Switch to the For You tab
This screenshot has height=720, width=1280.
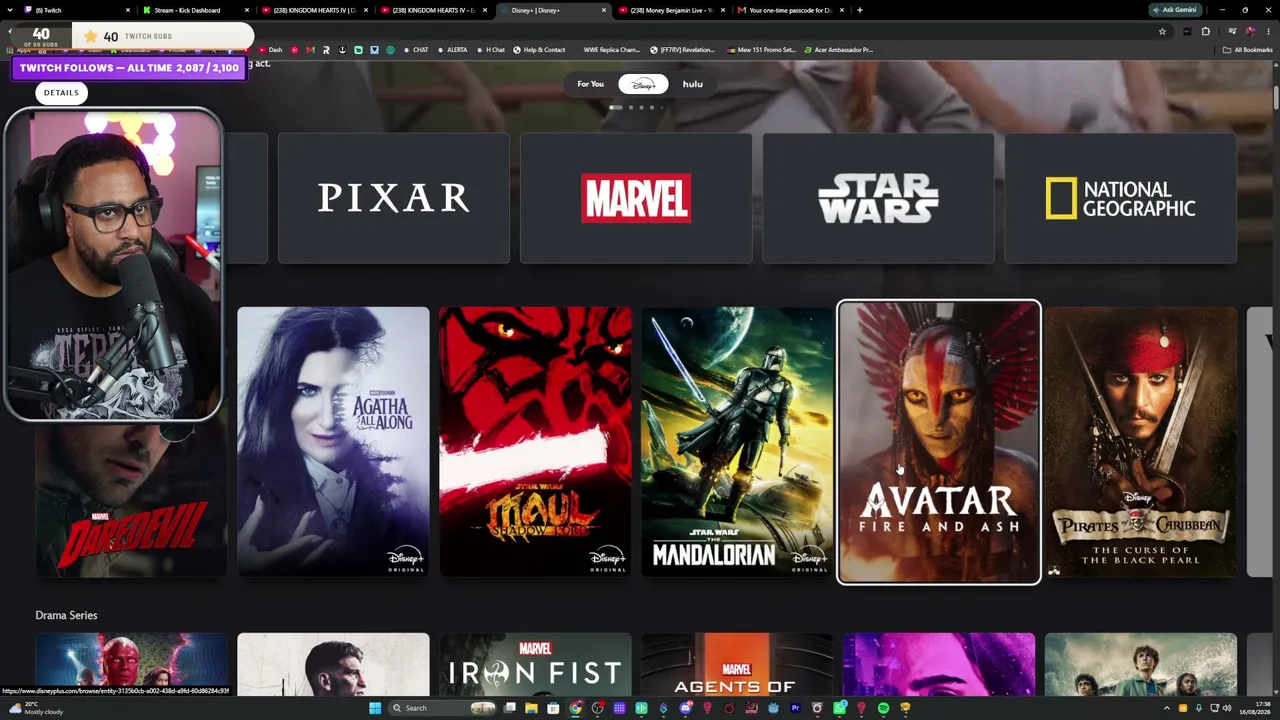590,84
